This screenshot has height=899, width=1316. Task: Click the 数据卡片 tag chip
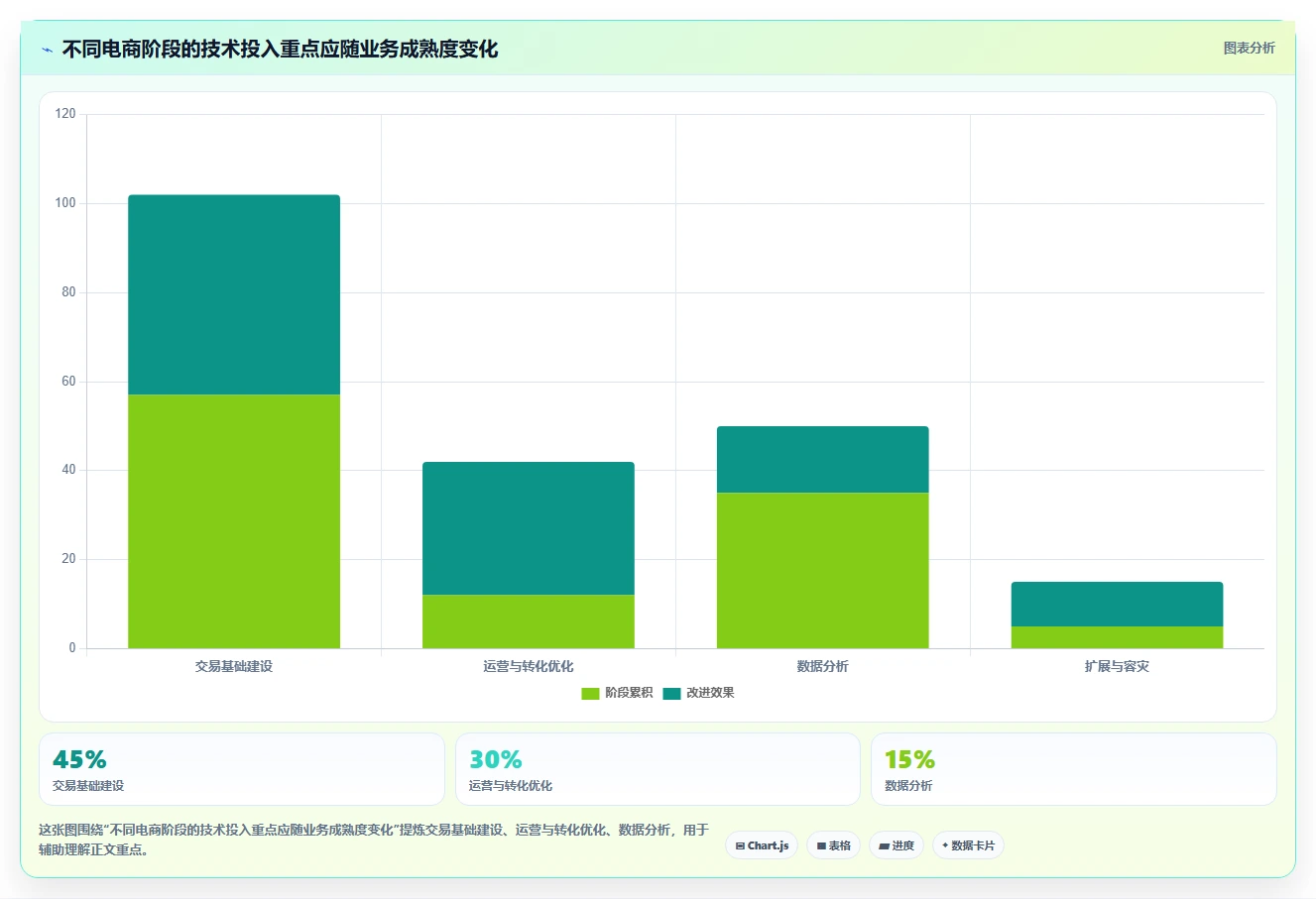pyautogui.click(x=968, y=845)
